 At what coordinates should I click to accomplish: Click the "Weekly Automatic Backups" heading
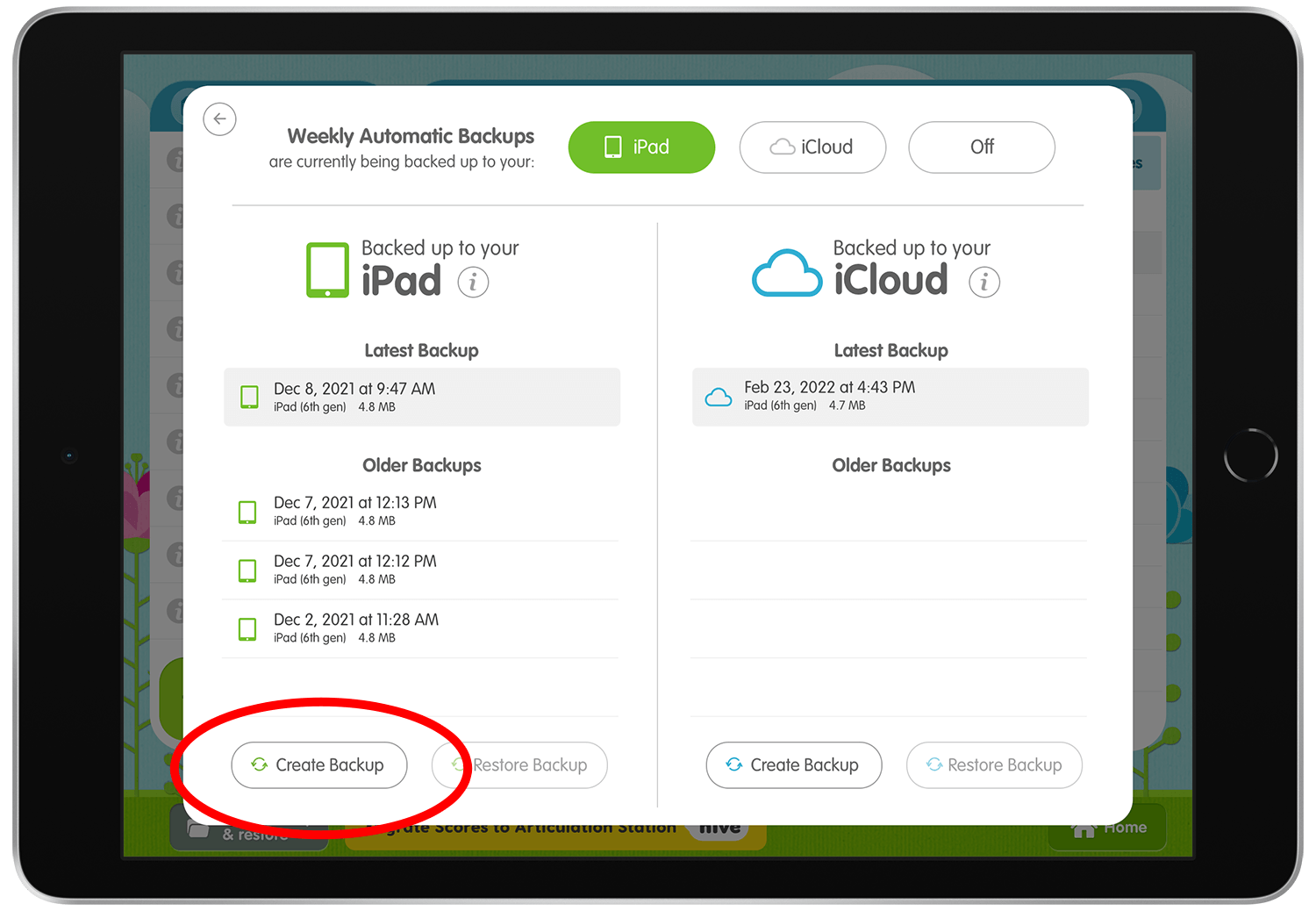point(411,136)
